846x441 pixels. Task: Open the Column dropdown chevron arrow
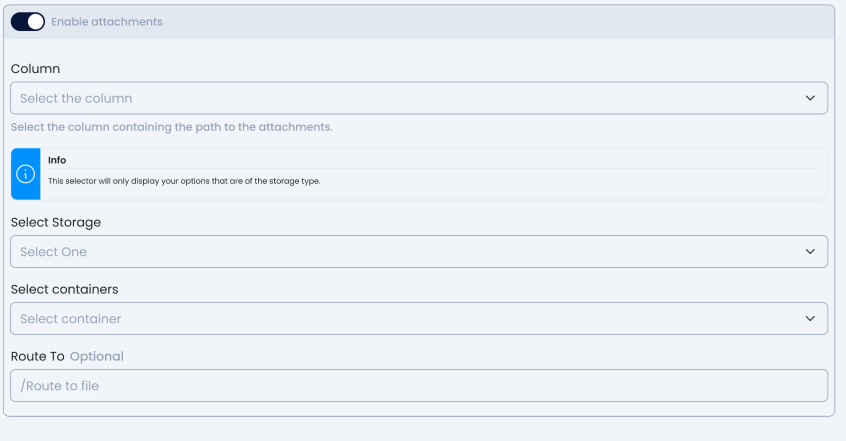pyautogui.click(x=810, y=98)
